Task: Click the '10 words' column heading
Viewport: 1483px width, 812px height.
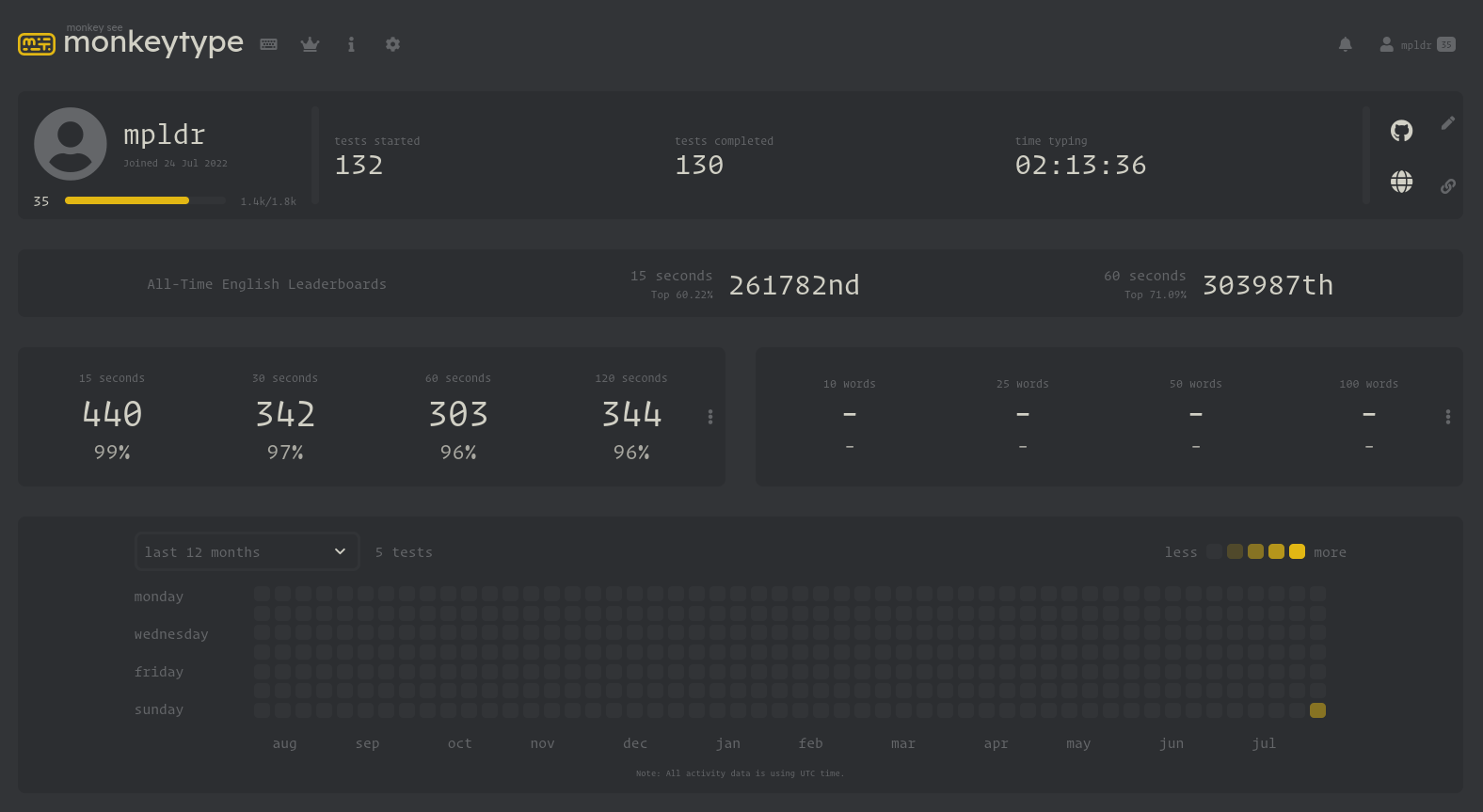Action: click(850, 384)
